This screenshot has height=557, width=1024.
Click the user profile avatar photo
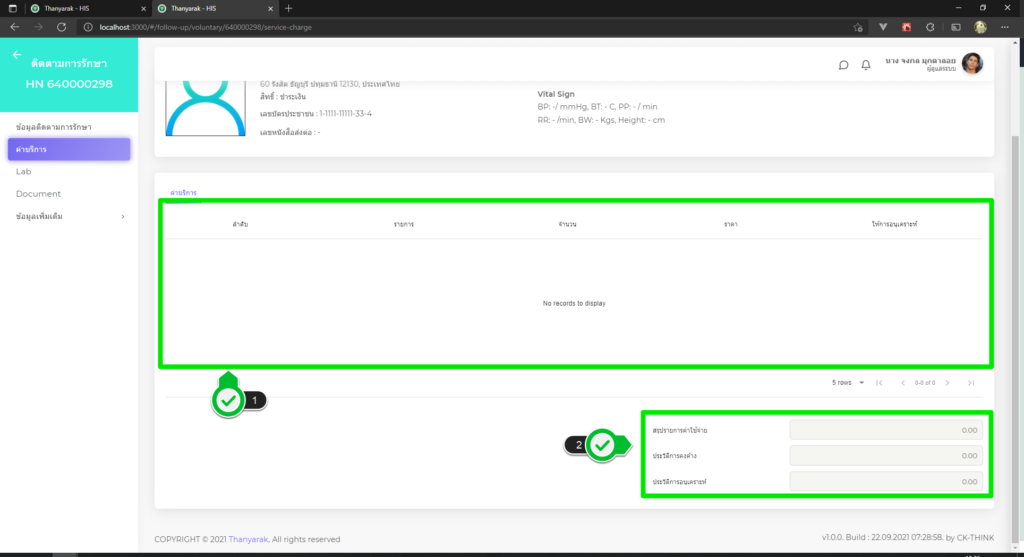972,64
